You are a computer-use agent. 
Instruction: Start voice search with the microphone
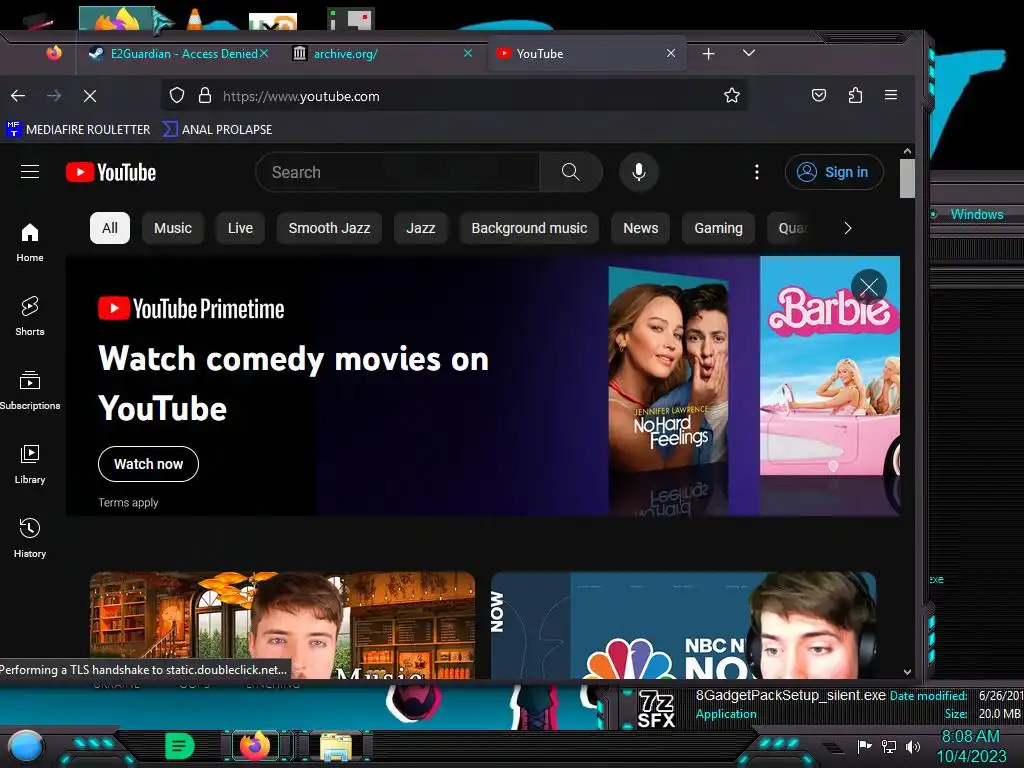pos(639,172)
